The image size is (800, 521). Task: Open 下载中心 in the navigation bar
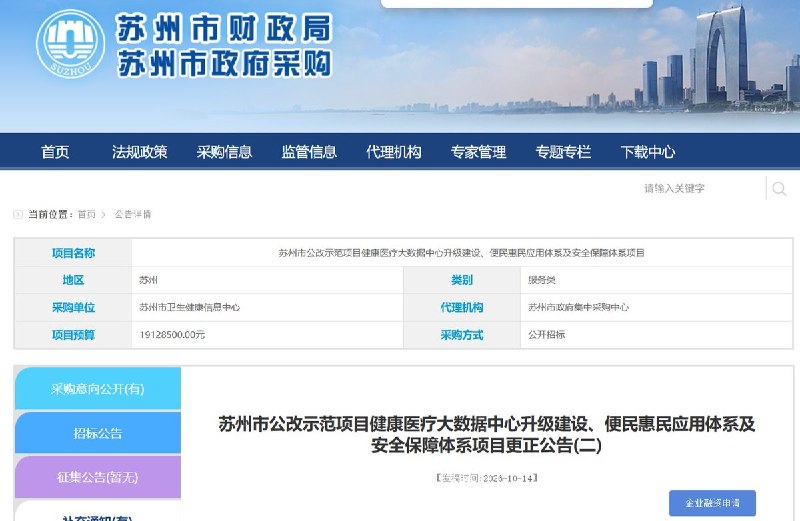647,152
